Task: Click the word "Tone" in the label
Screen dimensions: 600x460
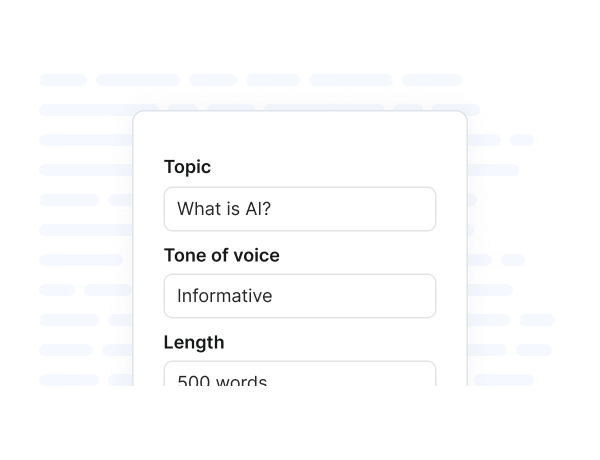Action: pos(184,255)
